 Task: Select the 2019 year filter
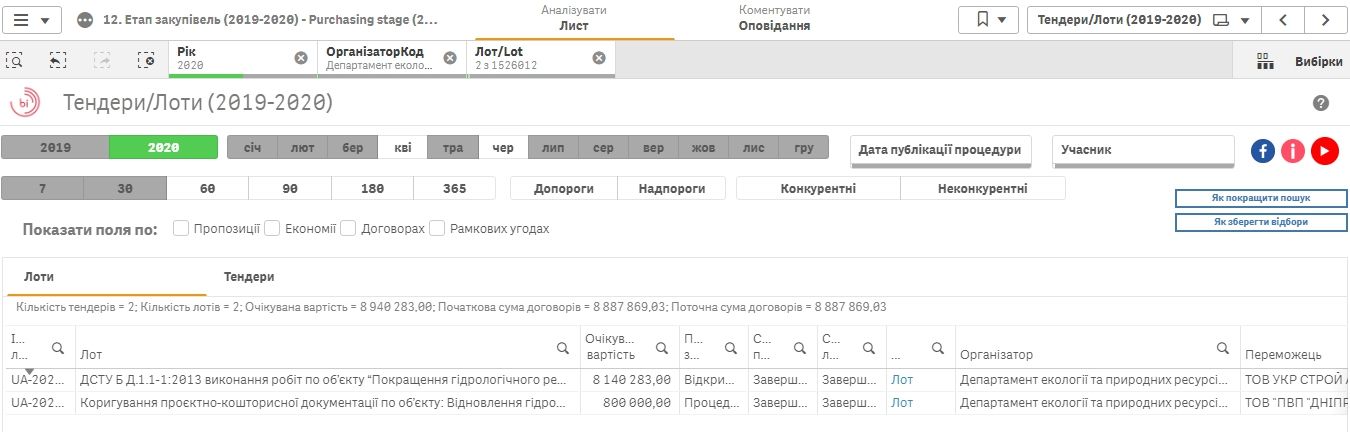click(55, 147)
